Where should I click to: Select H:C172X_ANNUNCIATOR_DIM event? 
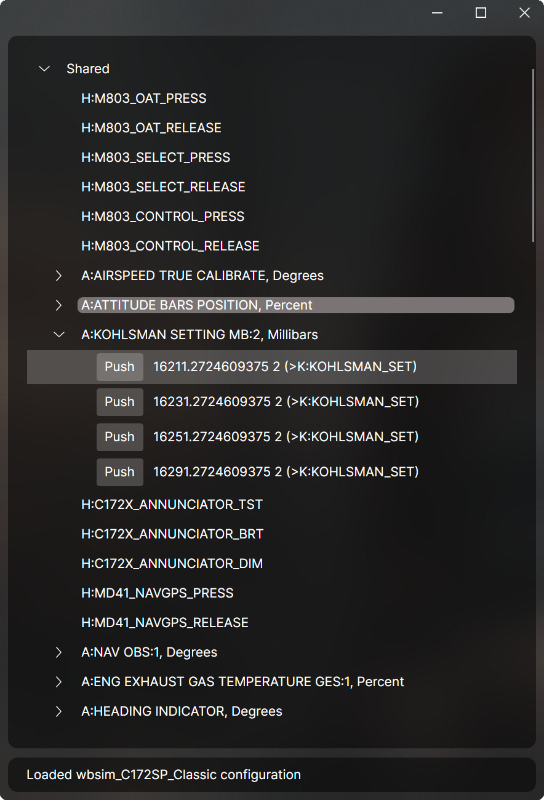(172, 563)
